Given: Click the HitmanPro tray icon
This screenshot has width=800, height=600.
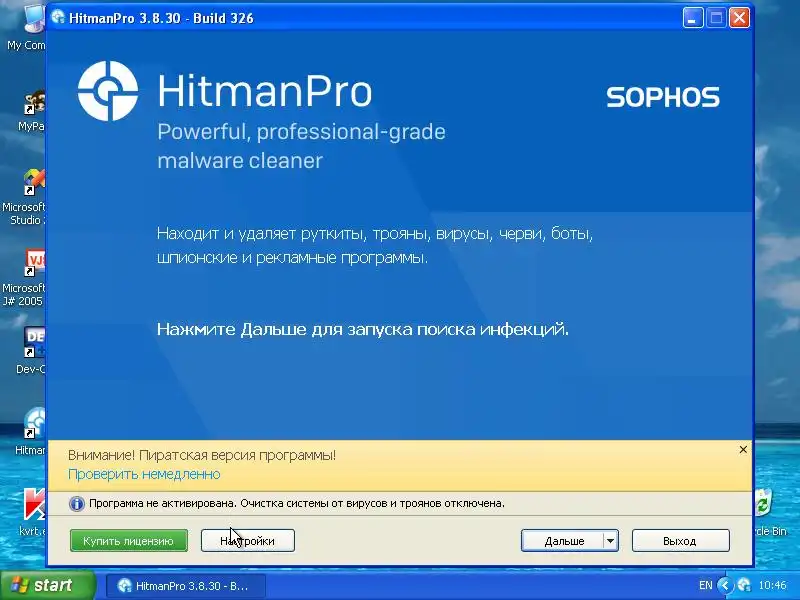Looking at the screenshot, I should coord(744,585).
